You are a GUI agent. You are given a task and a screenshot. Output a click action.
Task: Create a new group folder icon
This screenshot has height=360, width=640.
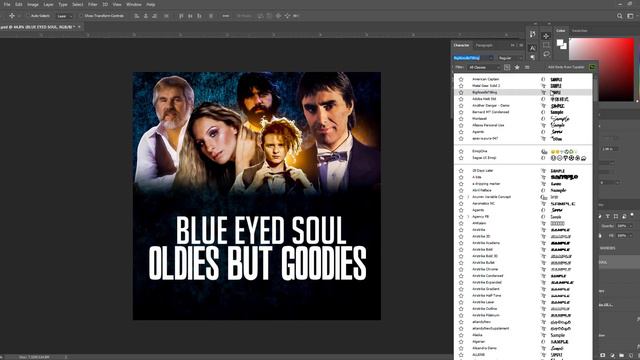(622, 356)
